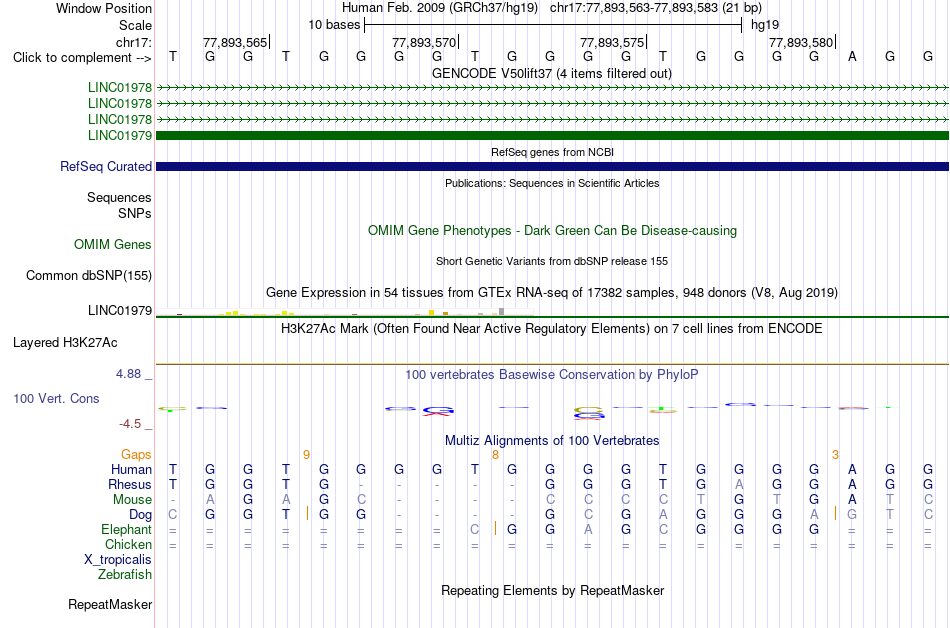Image resolution: width=950 pixels, height=628 pixels.
Task: Click the orange gap count 3
Action: click(835, 455)
